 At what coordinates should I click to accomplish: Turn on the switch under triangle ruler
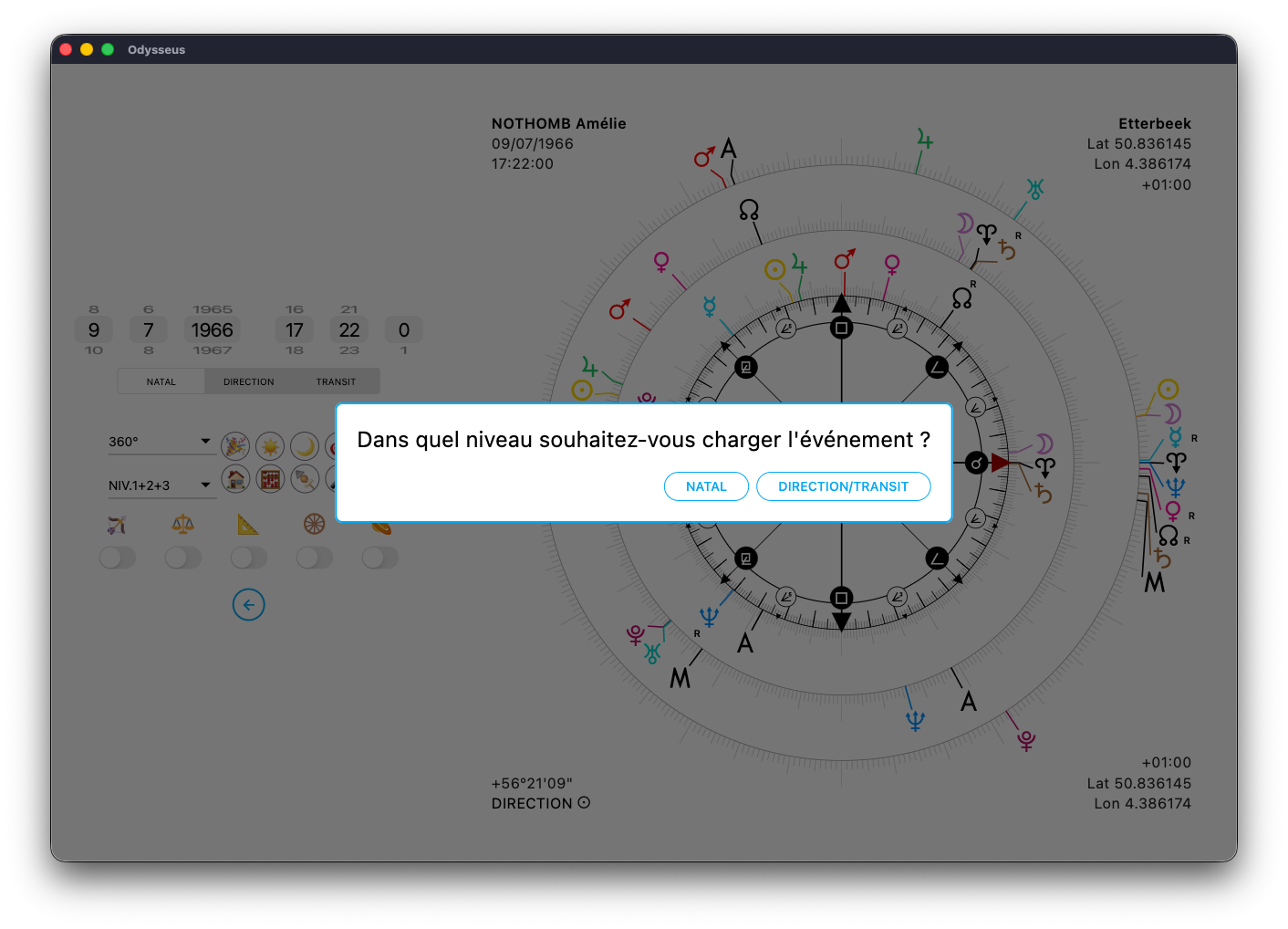point(249,558)
